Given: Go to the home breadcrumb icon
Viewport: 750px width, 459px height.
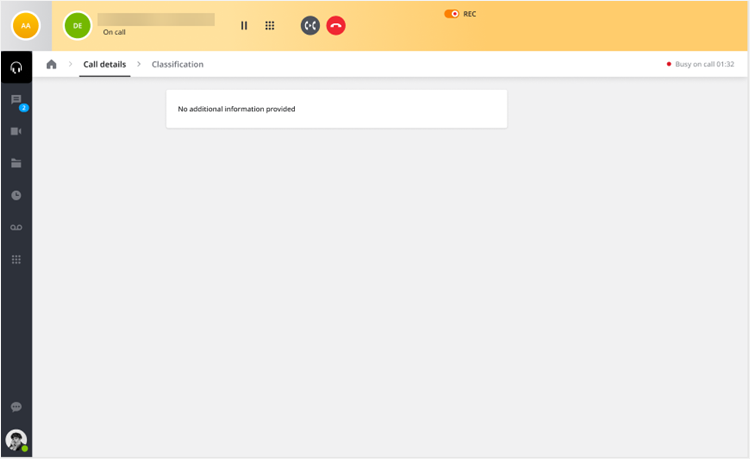Looking at the screenshot, I should coord(51,64).
